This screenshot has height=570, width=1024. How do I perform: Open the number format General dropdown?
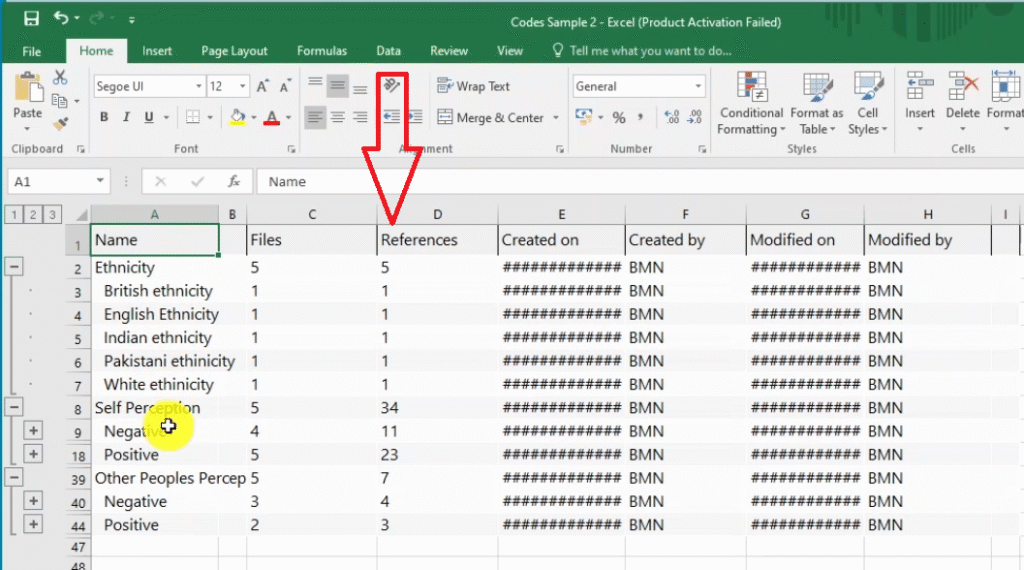click(x=698, y=87)
